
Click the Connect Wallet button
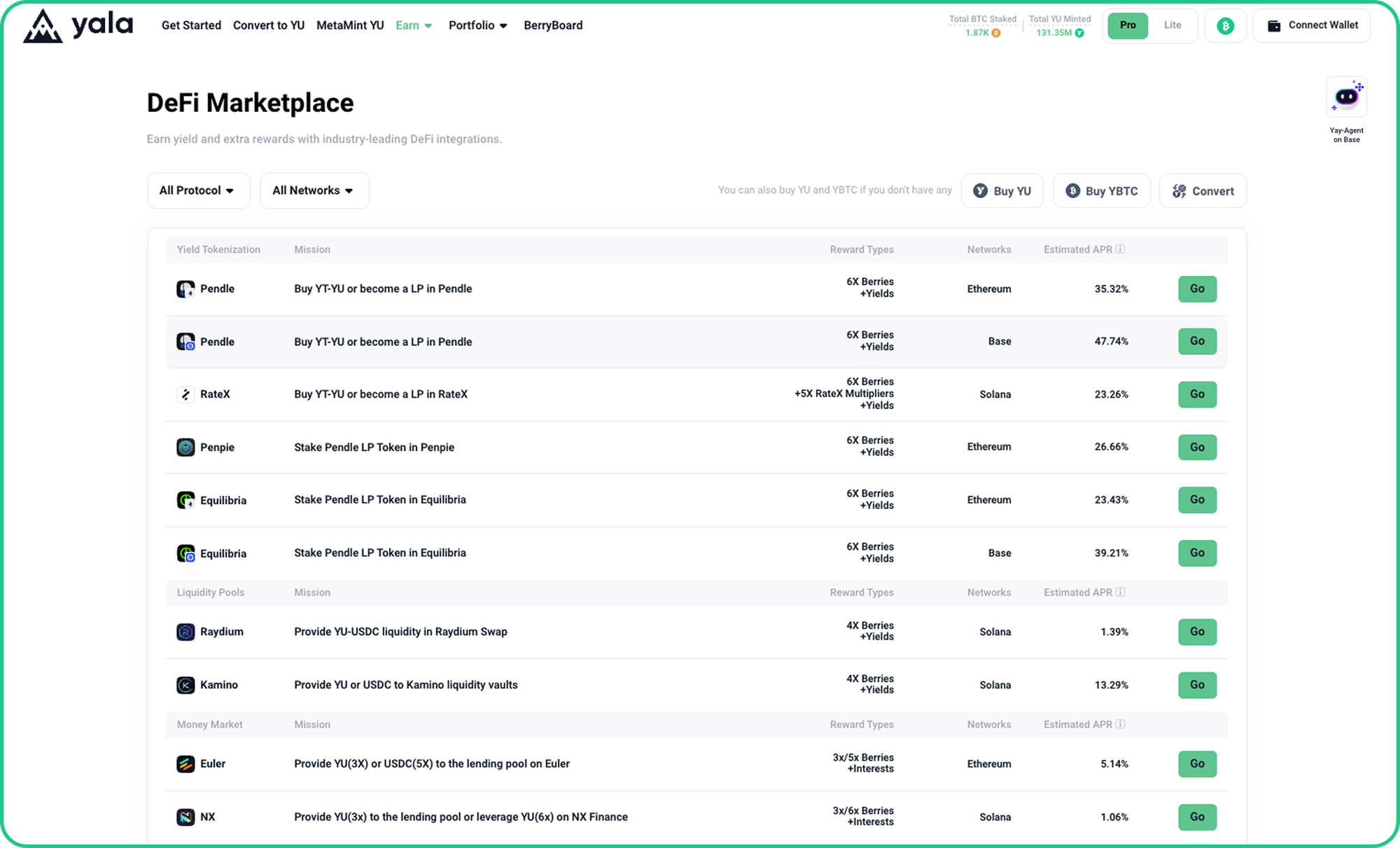pyautogui.click(x=1311, y=26)
